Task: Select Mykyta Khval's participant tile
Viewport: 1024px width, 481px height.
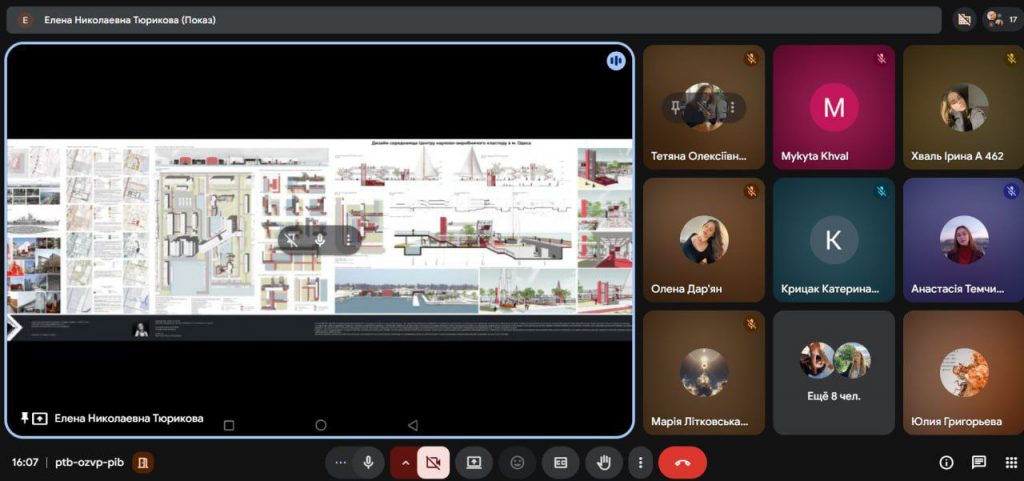Action: pyautogui.click(x=834, y=107)
